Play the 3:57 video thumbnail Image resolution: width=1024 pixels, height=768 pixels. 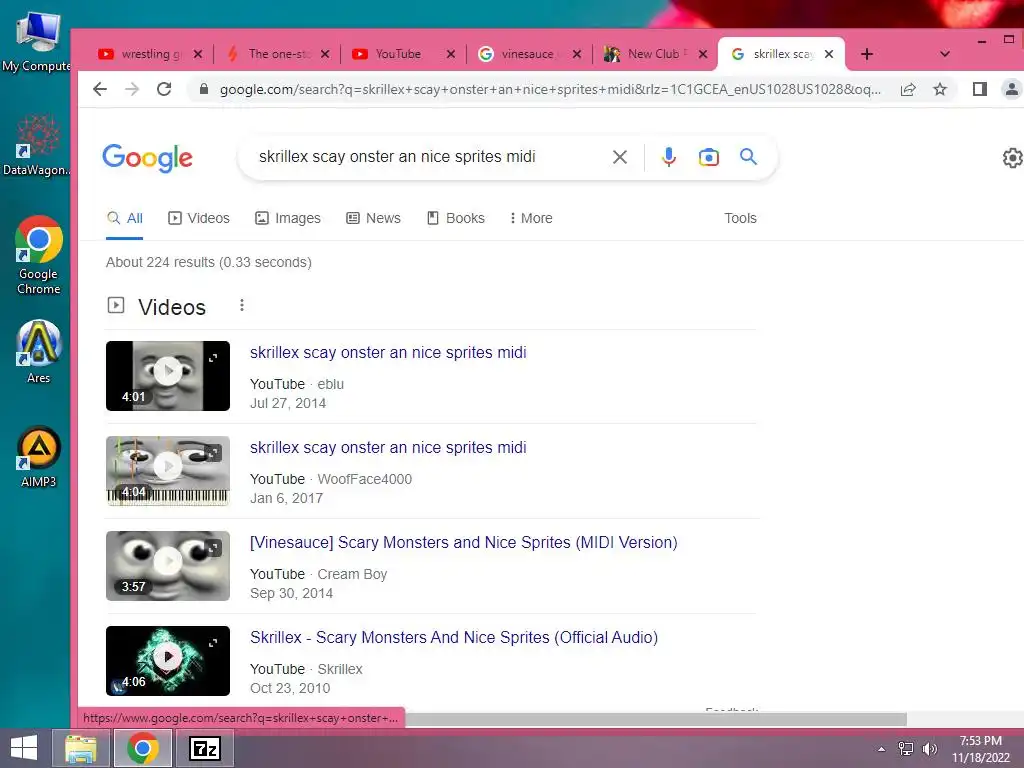(168, 566)
